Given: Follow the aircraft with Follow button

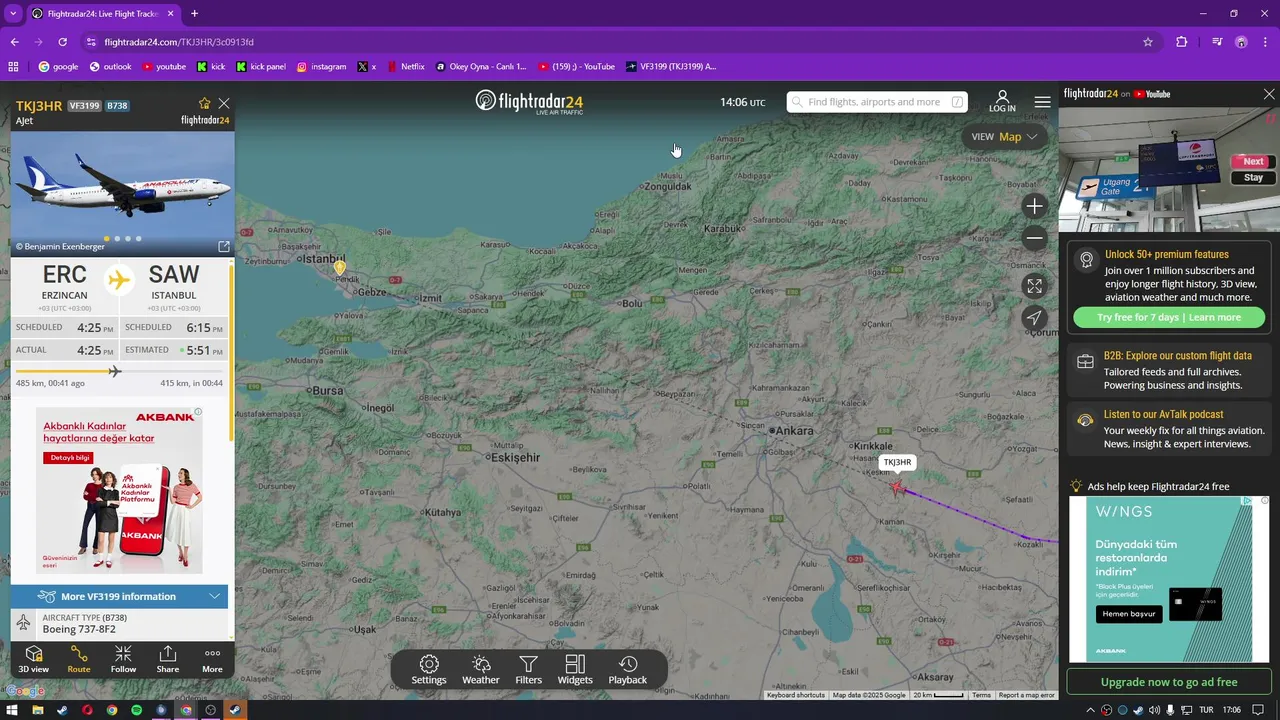Looking at the screenshot, I should pos(123,659).
